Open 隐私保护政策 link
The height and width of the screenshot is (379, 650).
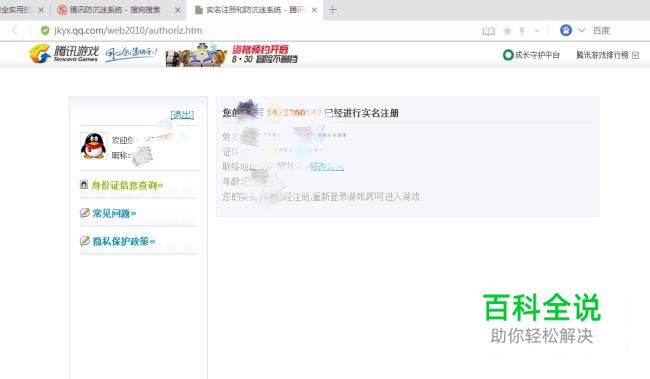124,241
